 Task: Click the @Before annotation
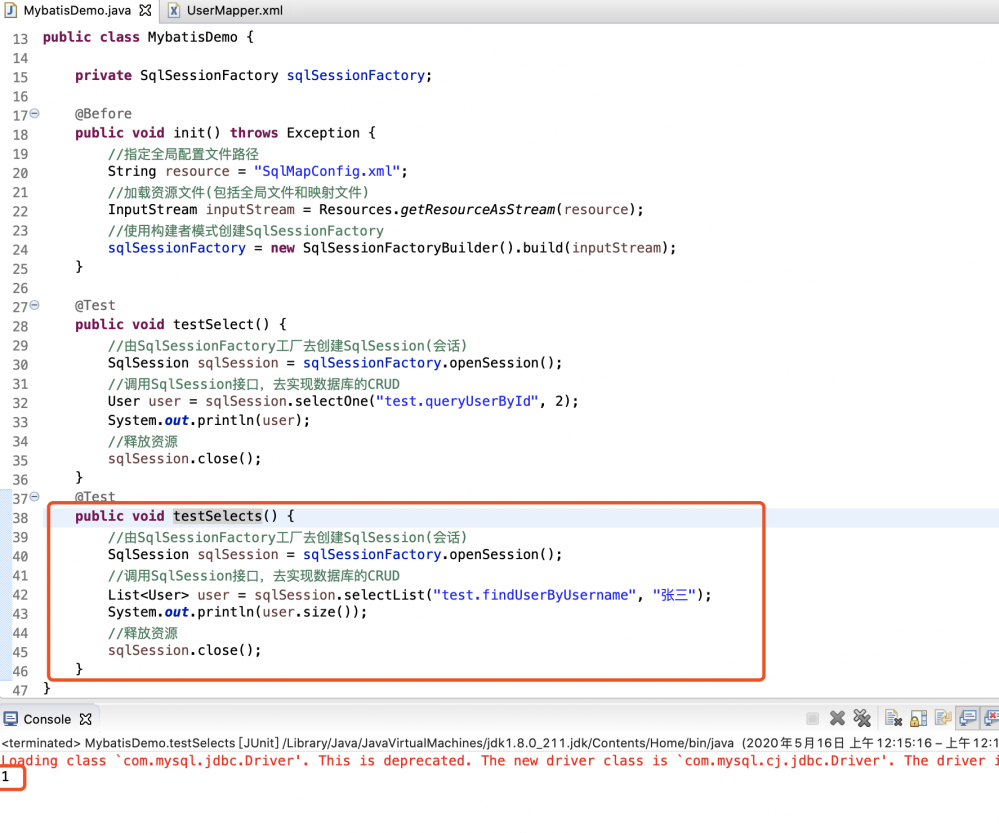(x=103, y=113)
